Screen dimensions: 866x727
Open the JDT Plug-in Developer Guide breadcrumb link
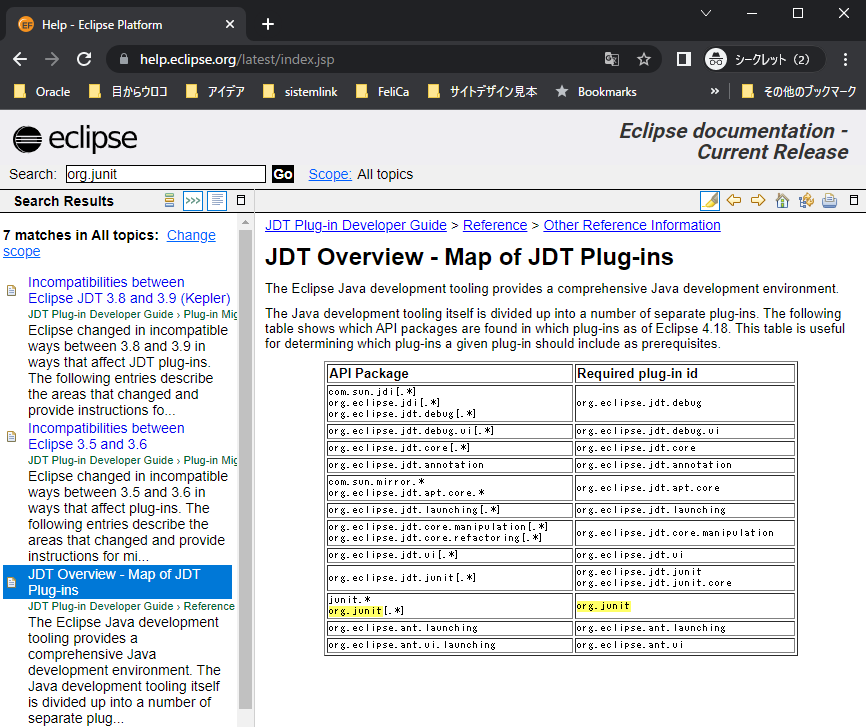[354, 225]
